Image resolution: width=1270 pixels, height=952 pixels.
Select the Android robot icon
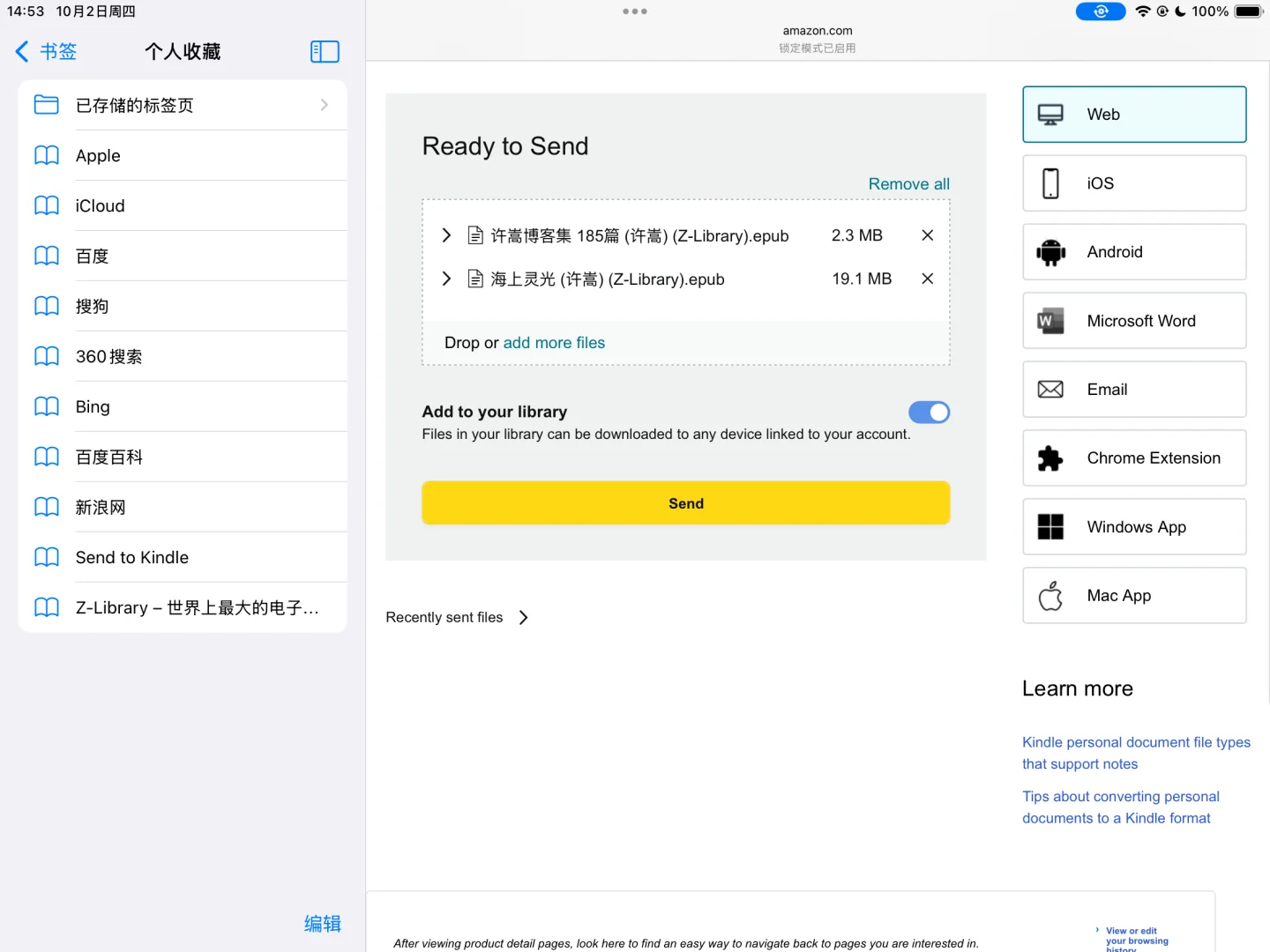click(x=1050, y=252)
